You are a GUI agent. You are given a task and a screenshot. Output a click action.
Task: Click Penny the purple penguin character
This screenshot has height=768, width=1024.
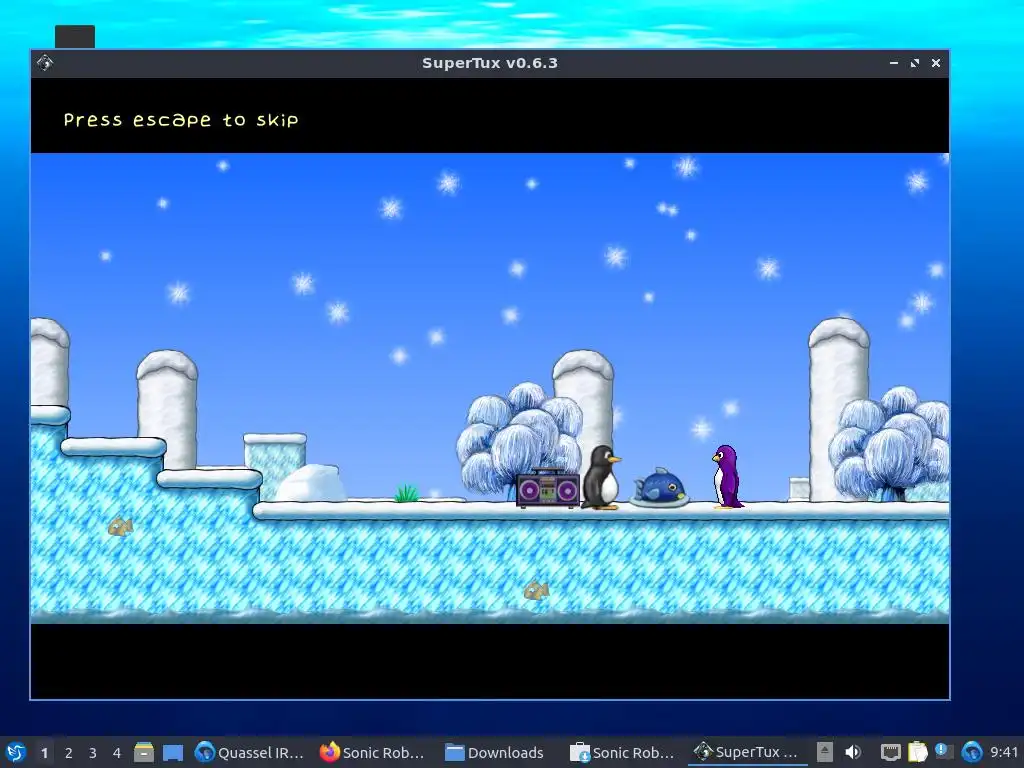(727, 477)
